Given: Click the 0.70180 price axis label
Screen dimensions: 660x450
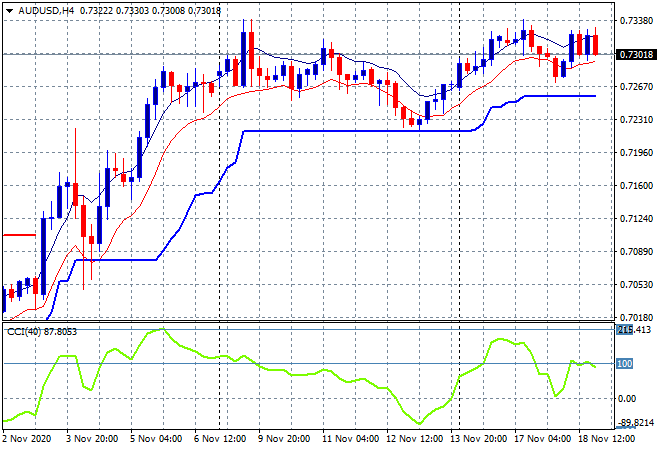Looking at the screenshot, I should pos(636,317).
